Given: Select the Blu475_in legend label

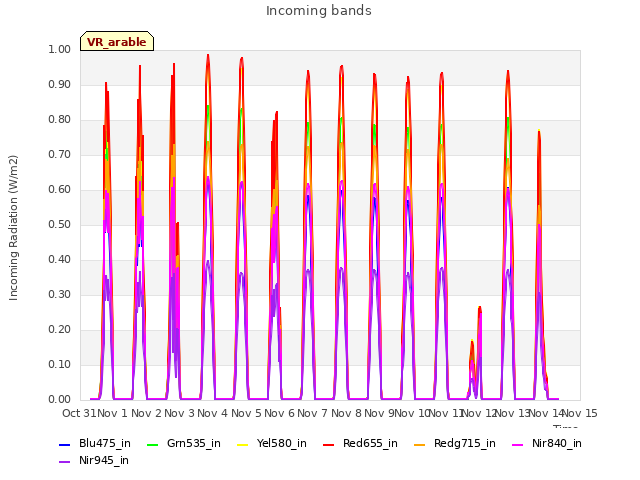Looking at the screenshot, I should pyautogui.click(x=105, y=444).
